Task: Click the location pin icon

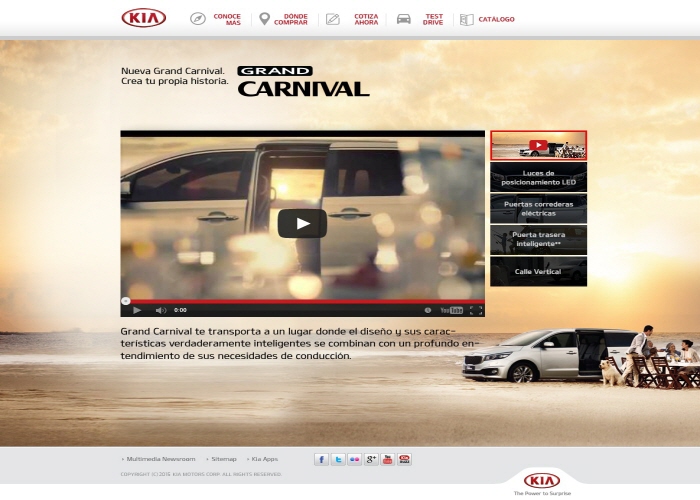Action: [264, 19]
